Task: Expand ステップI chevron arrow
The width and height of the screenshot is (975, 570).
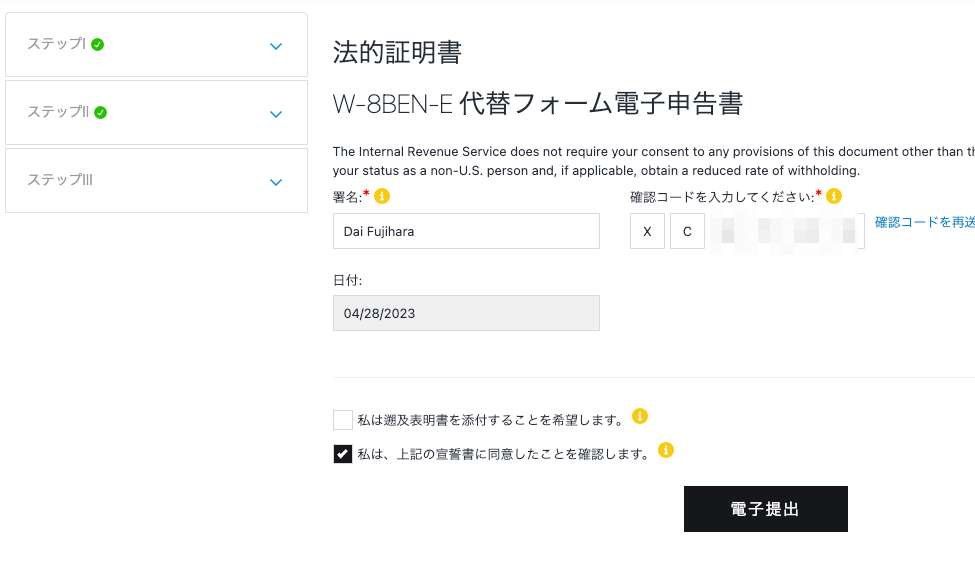Action: pos(276,46)
